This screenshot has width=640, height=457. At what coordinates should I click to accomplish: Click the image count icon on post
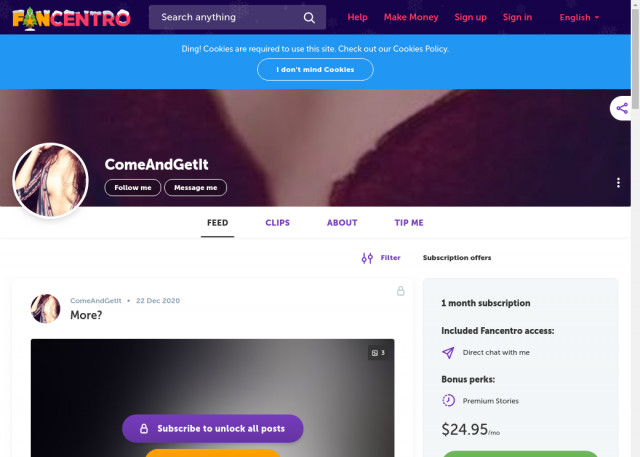(375, 353)
